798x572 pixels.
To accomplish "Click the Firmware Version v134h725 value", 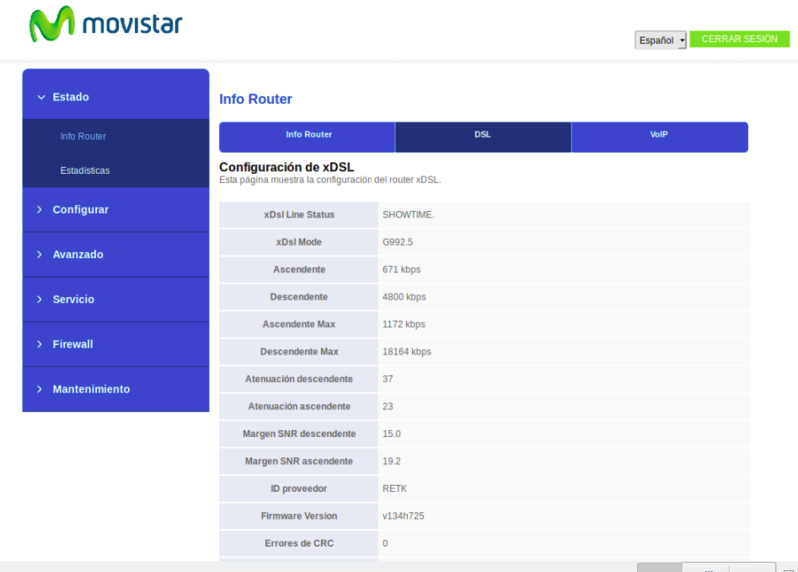I will point(405,516).
